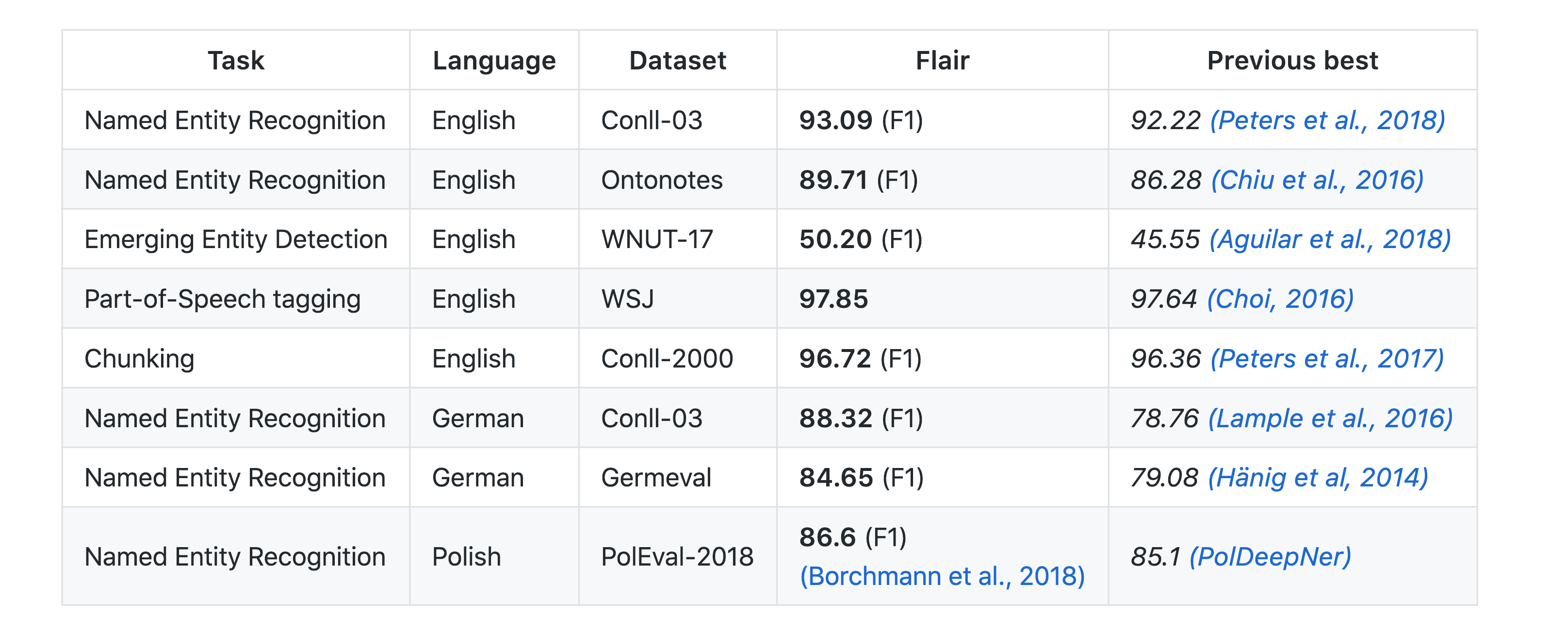Viewport: 1568px width, 635px height.
Task: Open the Peters et al., 2017 citation
Action: click(x=1327, y=359)
